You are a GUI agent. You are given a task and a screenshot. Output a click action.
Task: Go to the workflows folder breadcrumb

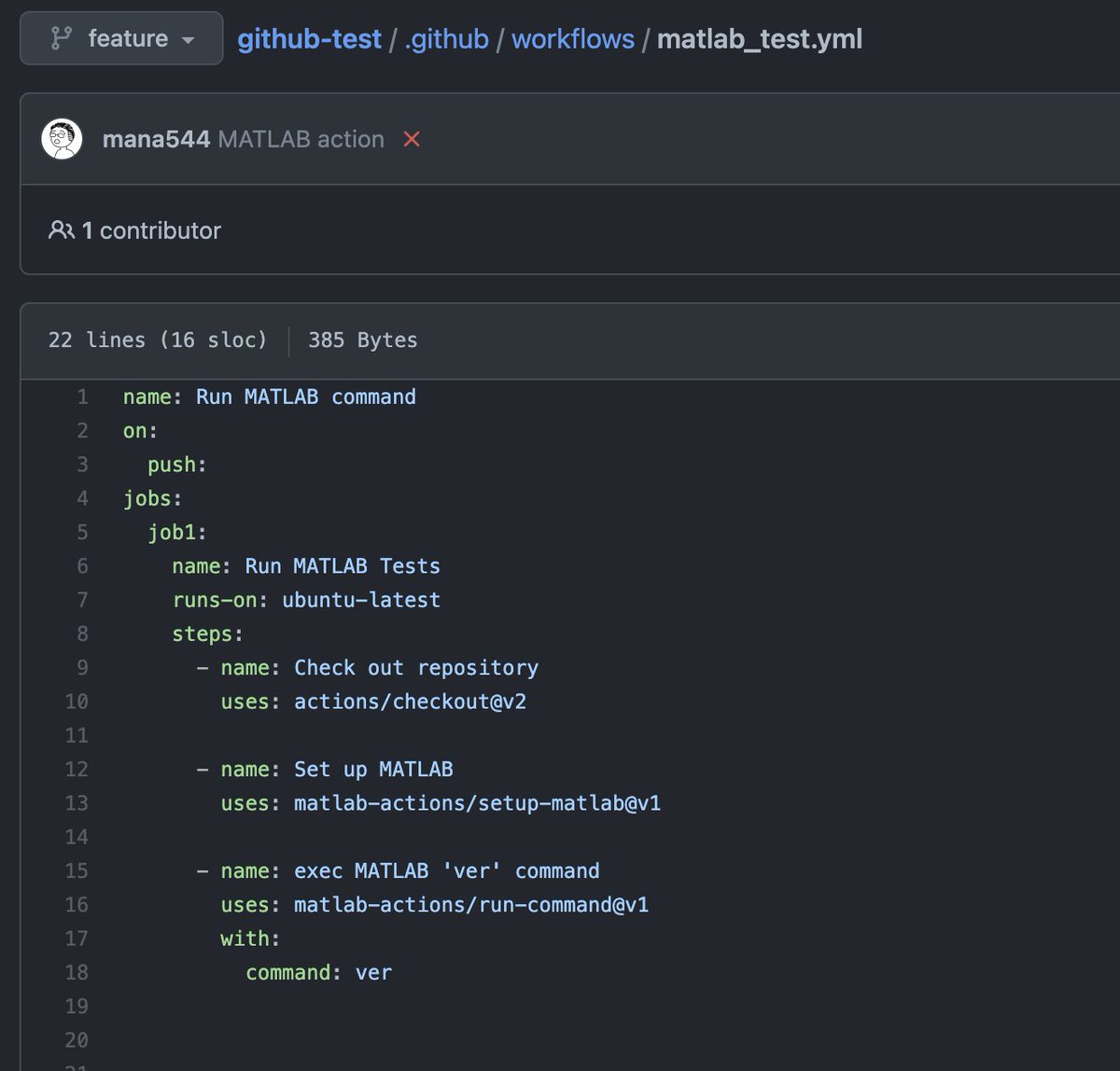pyautogui.click(x=573, y=39)
